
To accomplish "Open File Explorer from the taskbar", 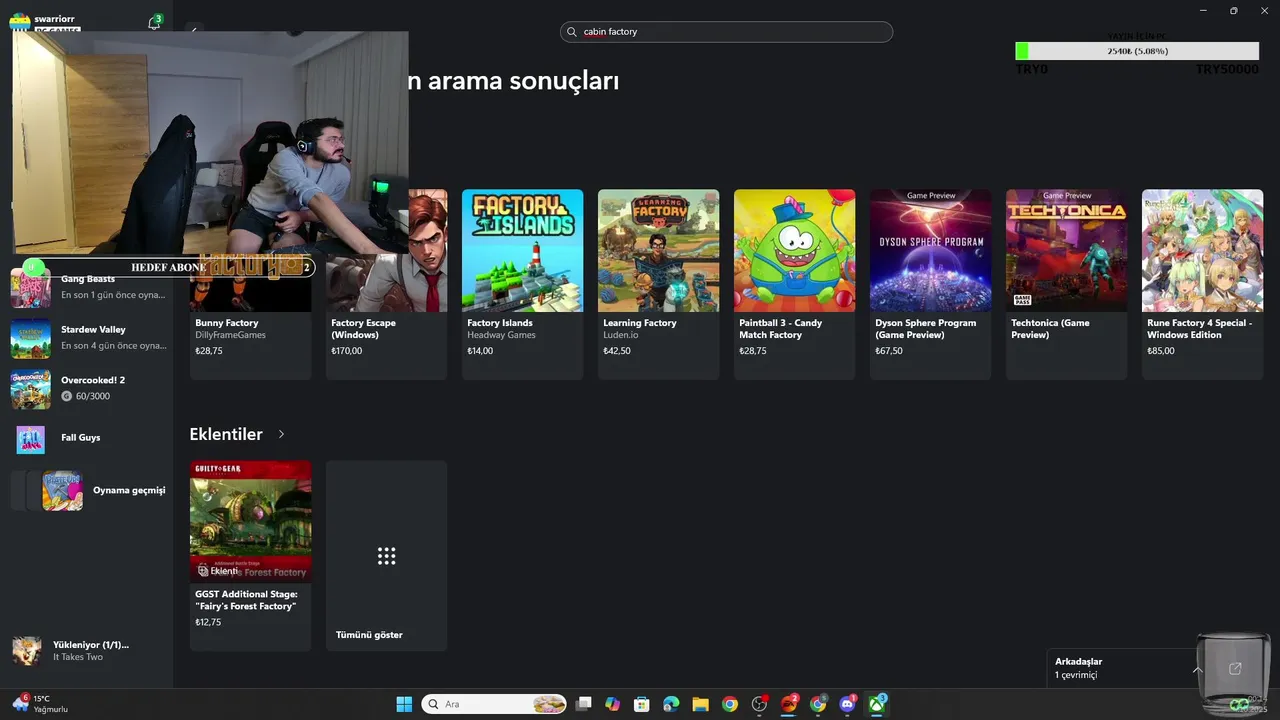I will (700, 704).
